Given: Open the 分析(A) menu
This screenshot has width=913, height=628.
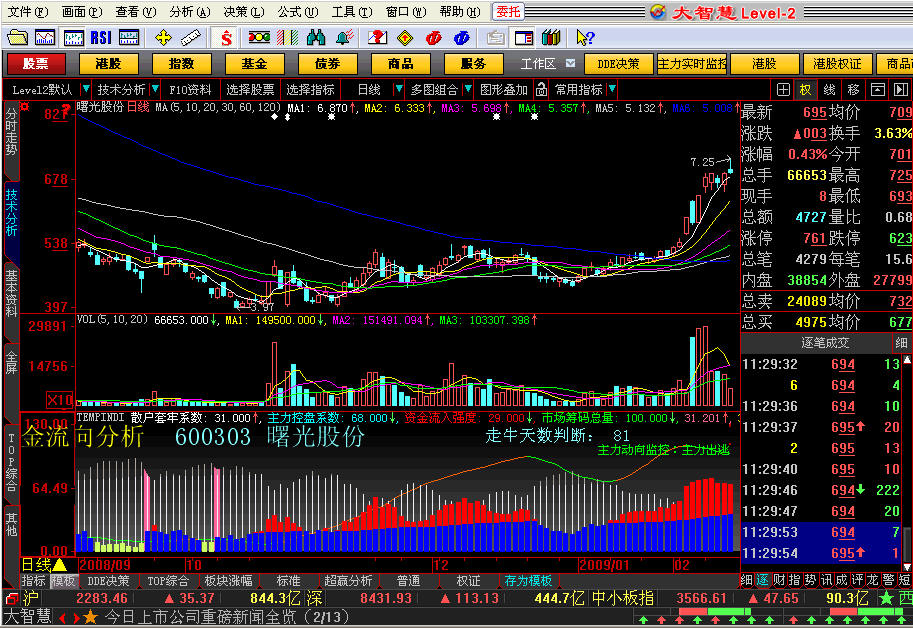Looking at the screenshot, I should (189, 12).
